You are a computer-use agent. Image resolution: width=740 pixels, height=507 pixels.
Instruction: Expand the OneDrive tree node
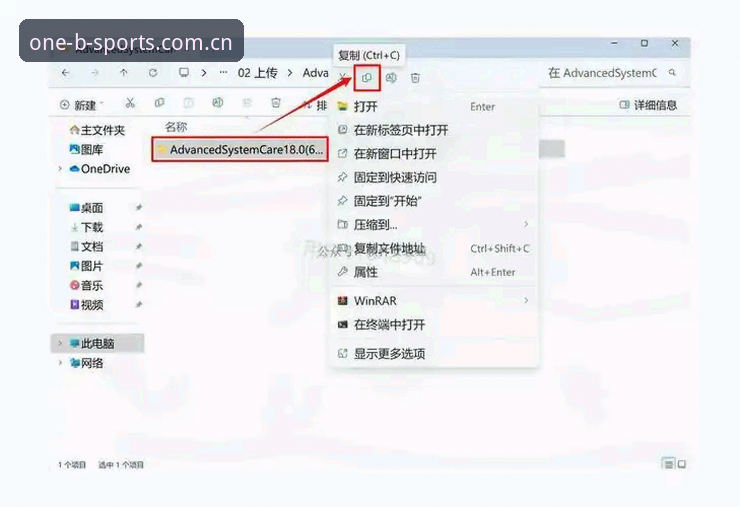point(60,169)
